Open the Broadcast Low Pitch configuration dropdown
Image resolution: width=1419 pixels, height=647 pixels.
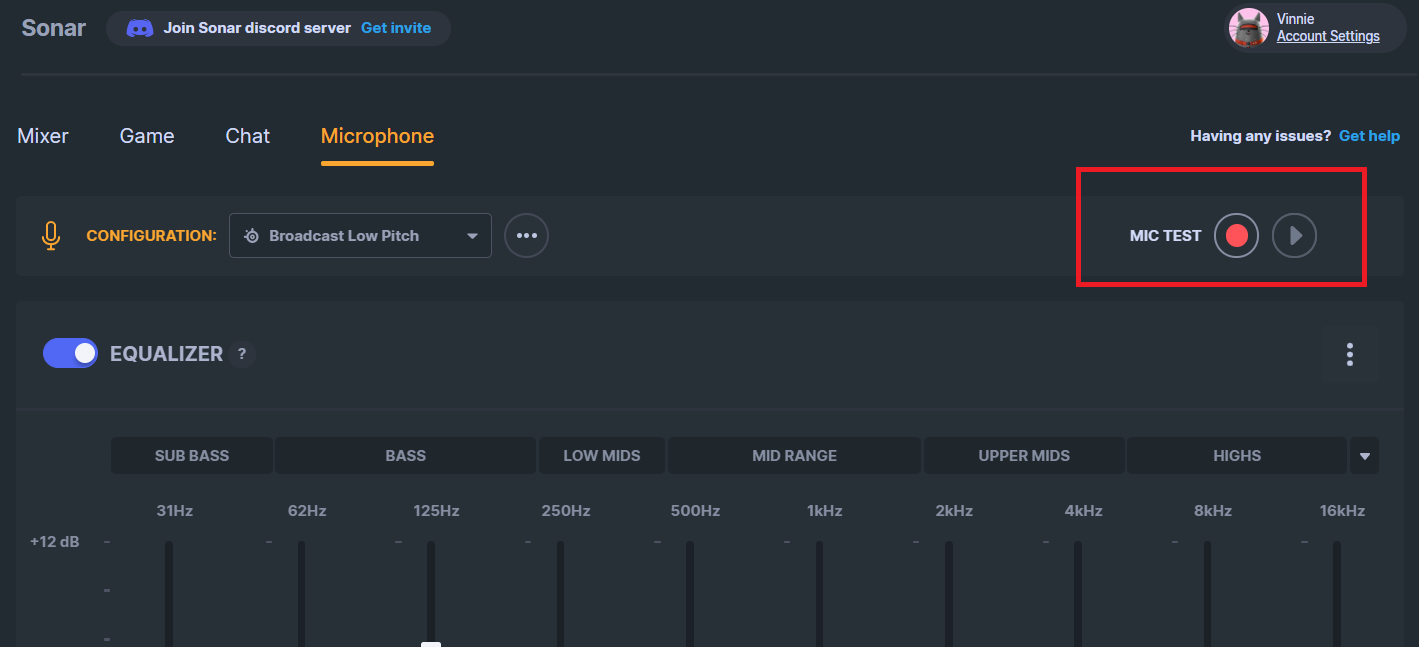coord(360,235)
